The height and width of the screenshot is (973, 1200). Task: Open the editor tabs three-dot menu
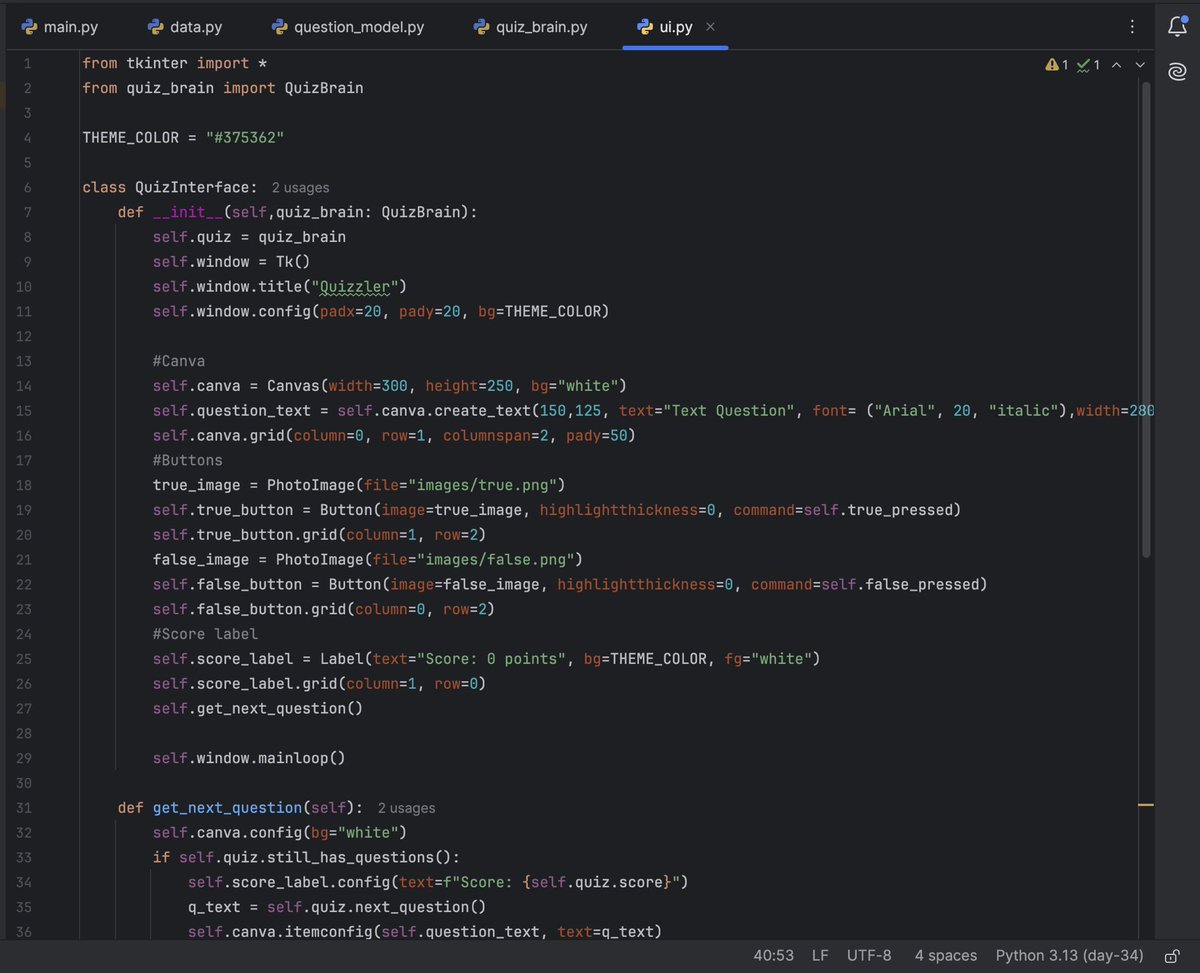point(1132,27)
